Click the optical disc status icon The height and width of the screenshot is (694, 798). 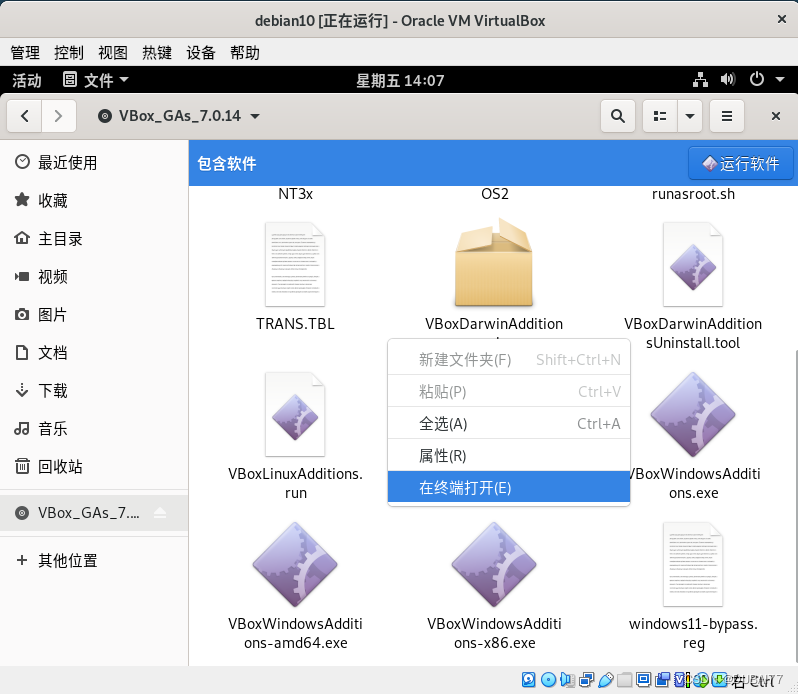point(548,679)
